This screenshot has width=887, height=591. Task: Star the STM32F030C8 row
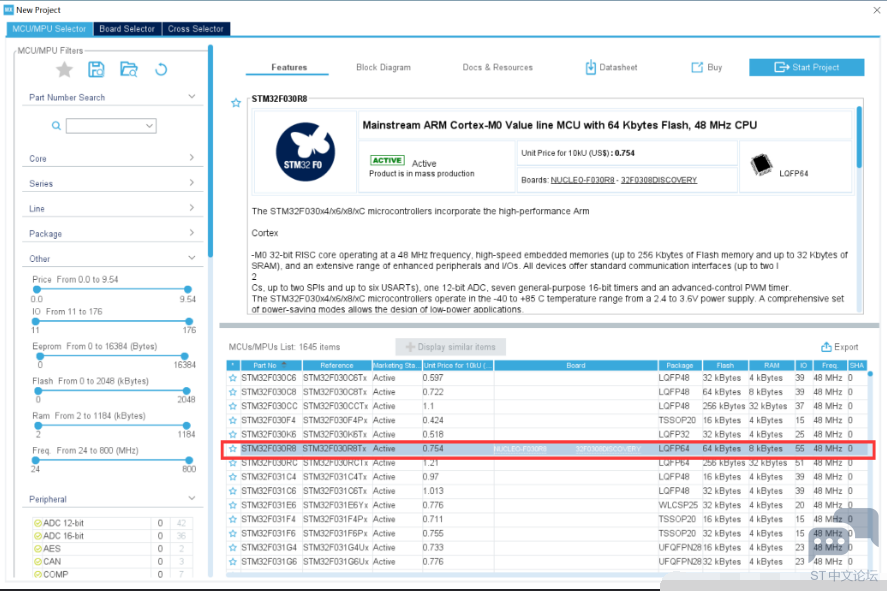coord(232,392)
